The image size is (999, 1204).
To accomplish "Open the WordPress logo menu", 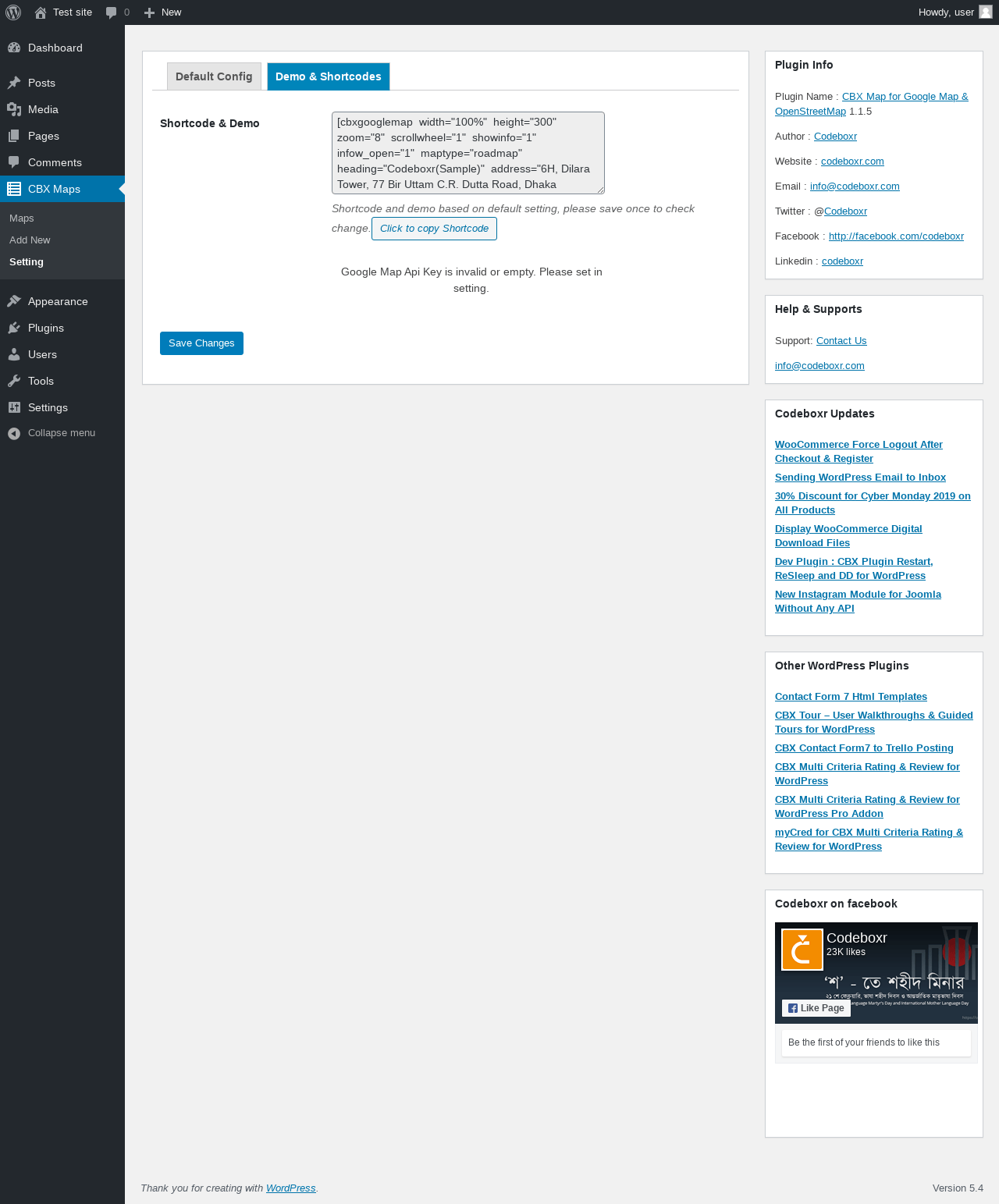I will pyautogui.click(x=13, y=12).
